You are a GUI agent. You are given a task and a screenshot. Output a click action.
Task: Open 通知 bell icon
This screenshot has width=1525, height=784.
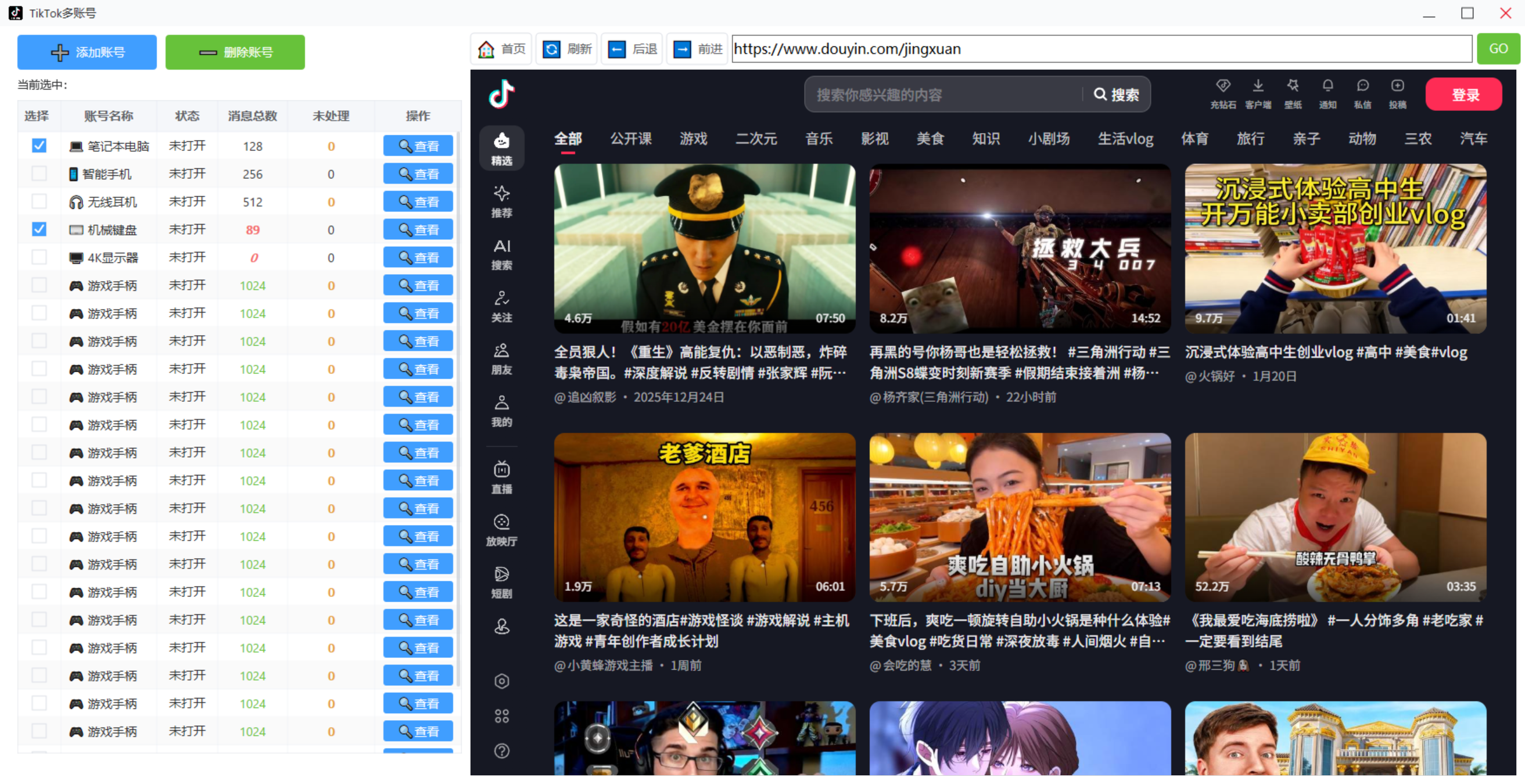tap(1327, 93)
